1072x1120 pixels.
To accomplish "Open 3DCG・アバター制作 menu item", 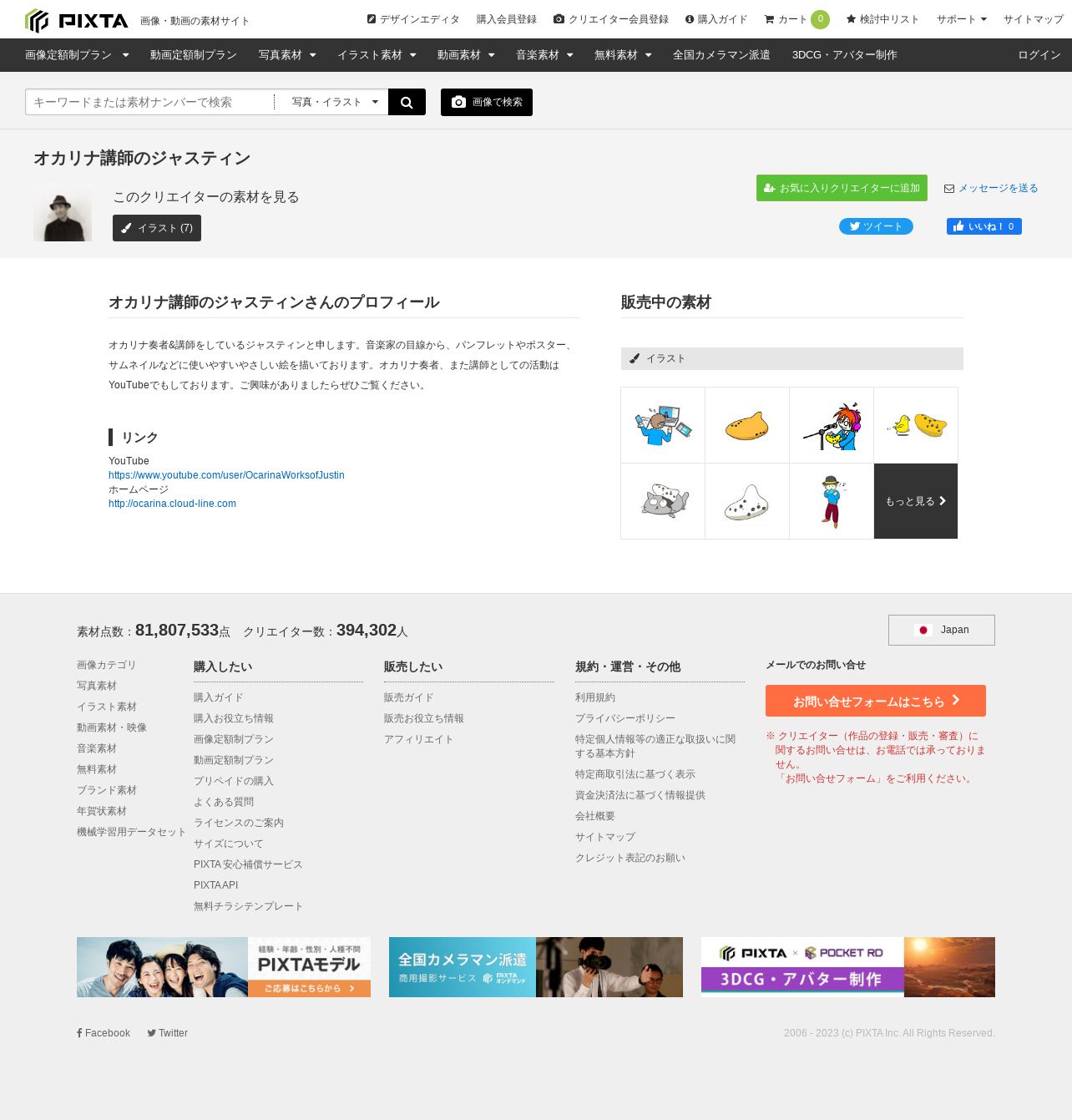I will (845, 55).
